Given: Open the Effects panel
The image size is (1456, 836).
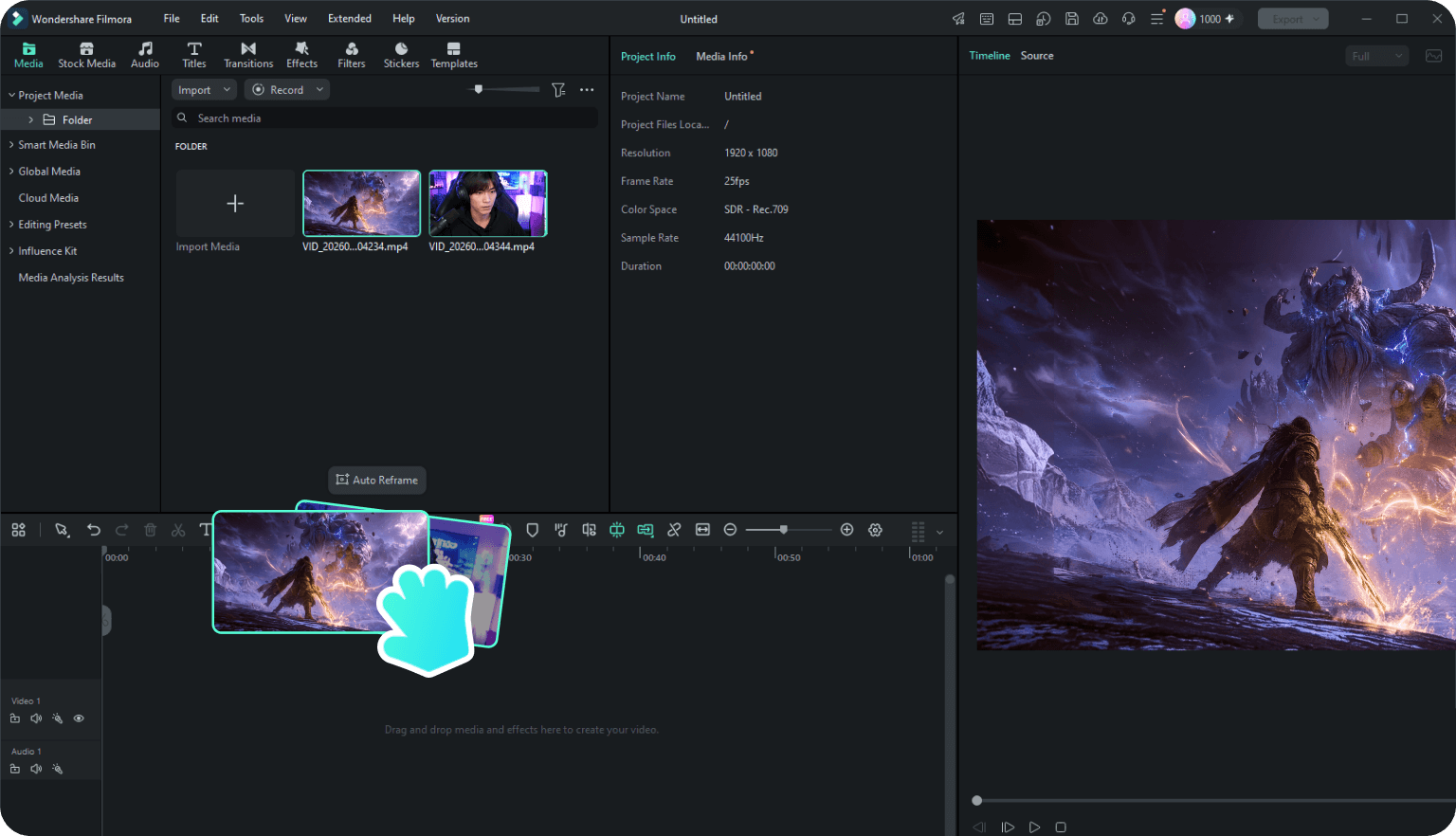Looking at the screenshot, I should [301, 55].
